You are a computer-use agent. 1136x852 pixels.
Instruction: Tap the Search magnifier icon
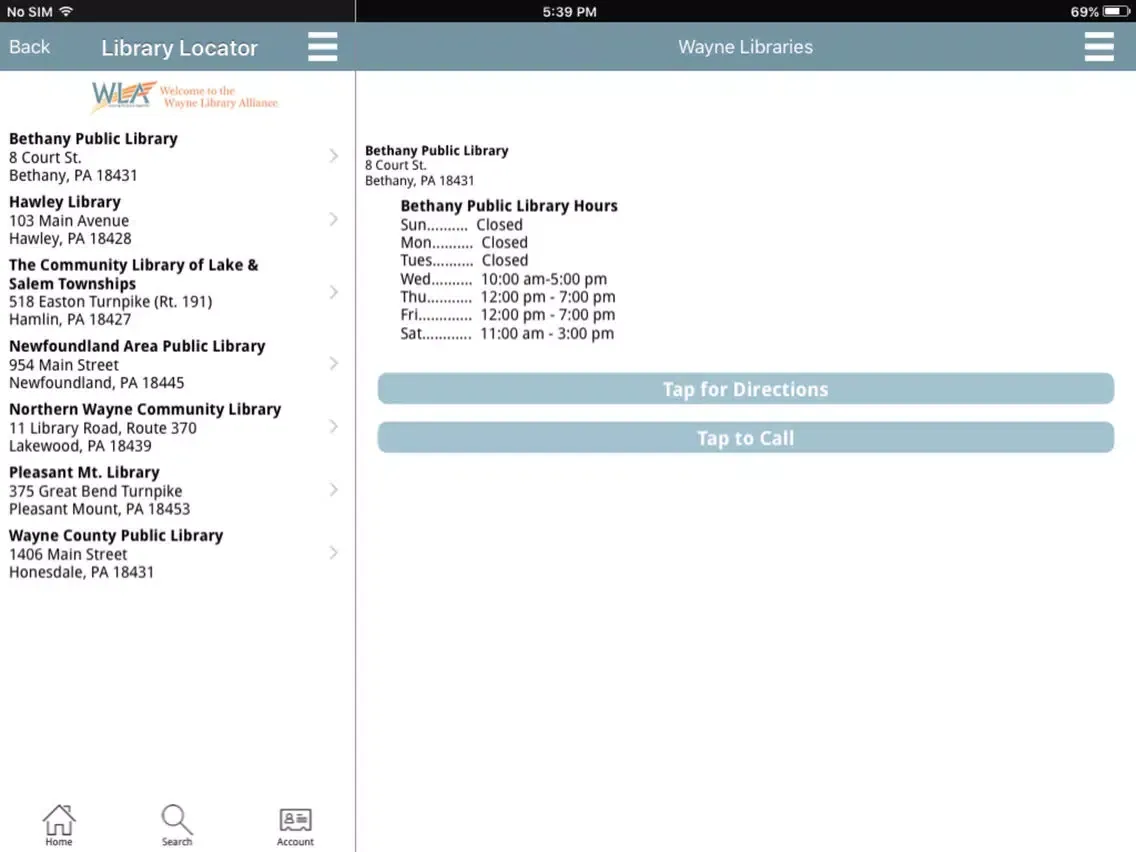(177, 825)
